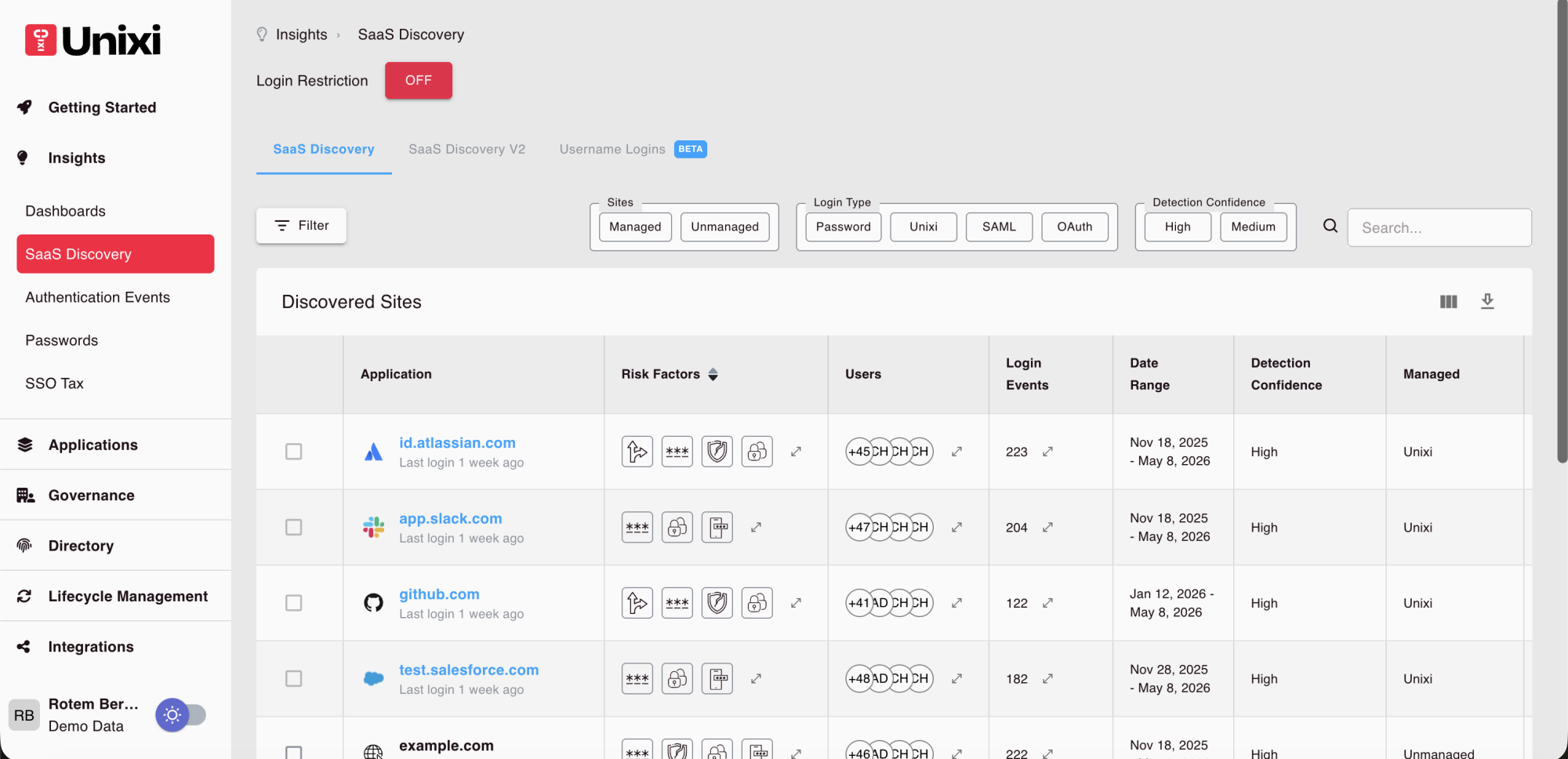Check the github.com row checkbox
The height and width of the screenshot is (759, 1568).
(294, 603)
